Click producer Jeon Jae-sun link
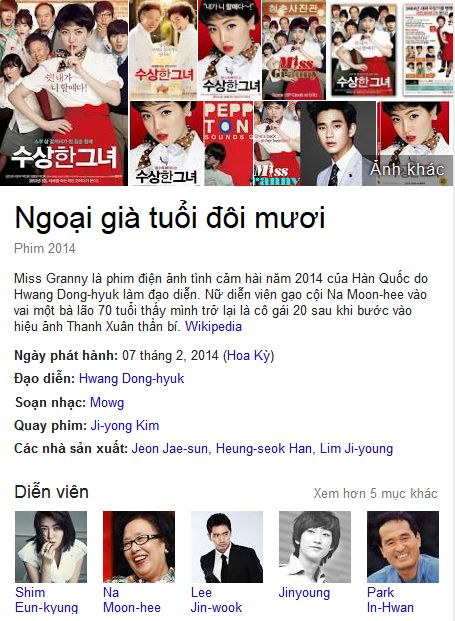 click(169, 449)
